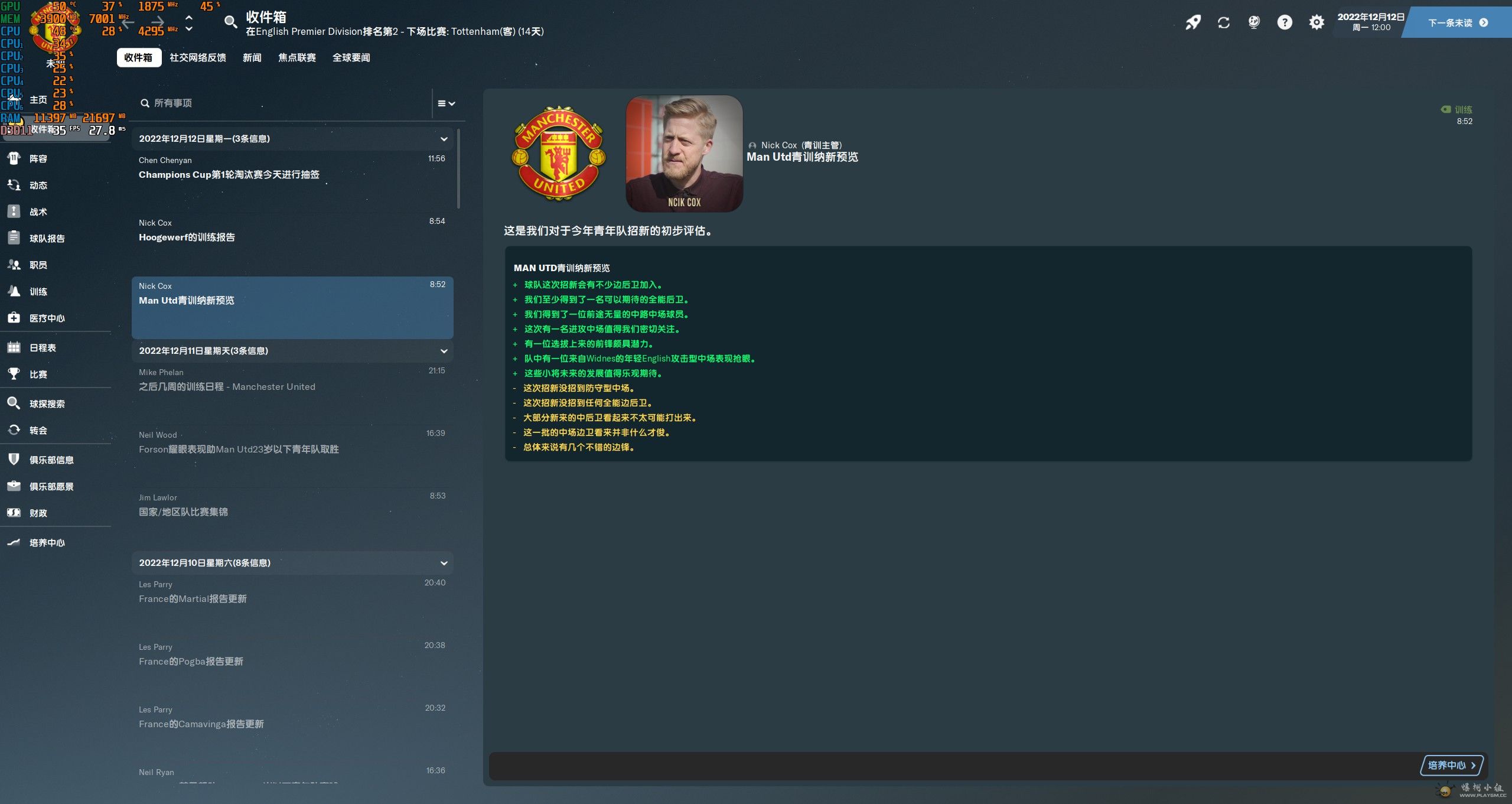1512x804 pixels.
Task: Open the rocket quick-start icon
Action: [x=1193, y=22]
